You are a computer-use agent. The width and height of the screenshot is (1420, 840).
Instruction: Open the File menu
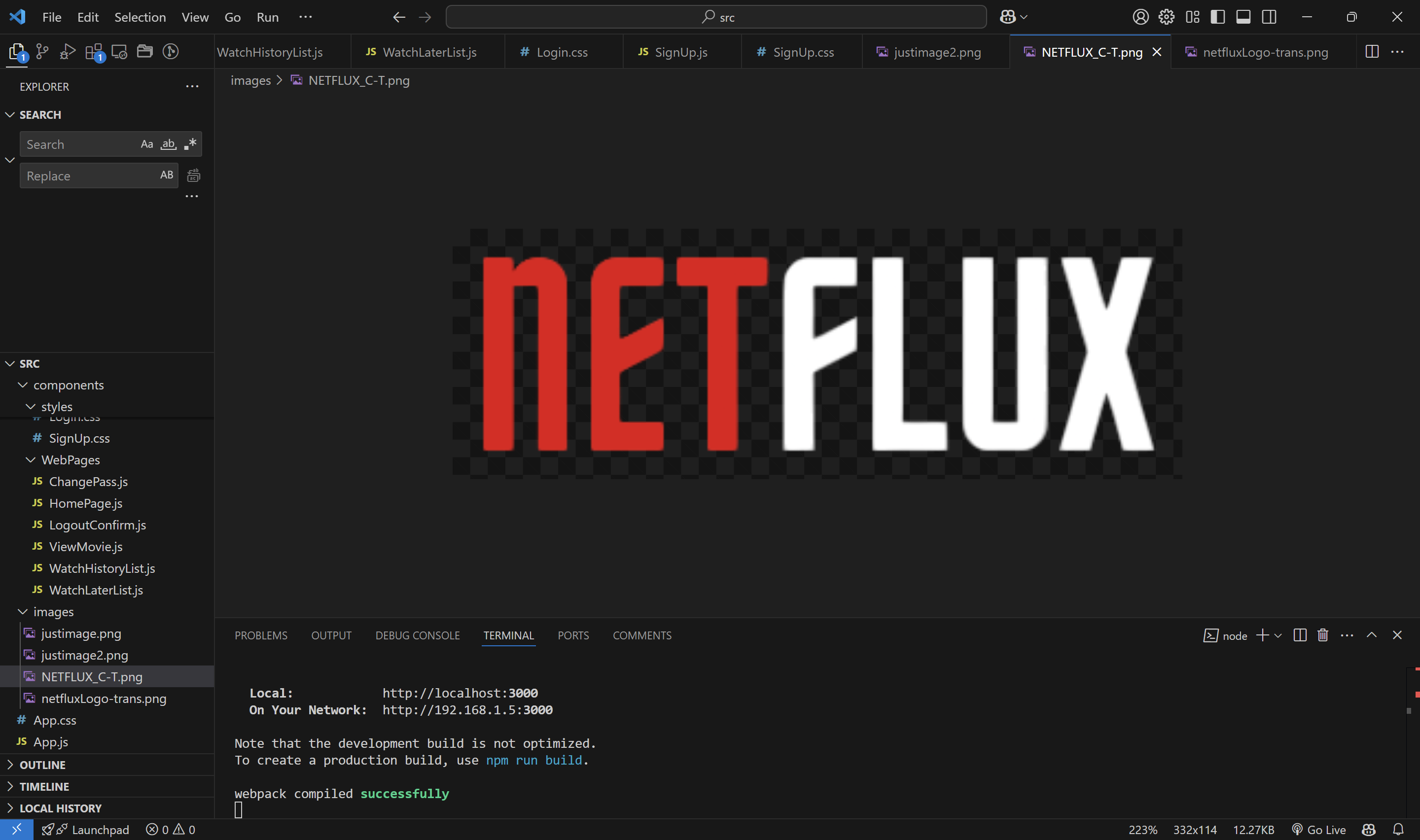(x=52, y=17)
